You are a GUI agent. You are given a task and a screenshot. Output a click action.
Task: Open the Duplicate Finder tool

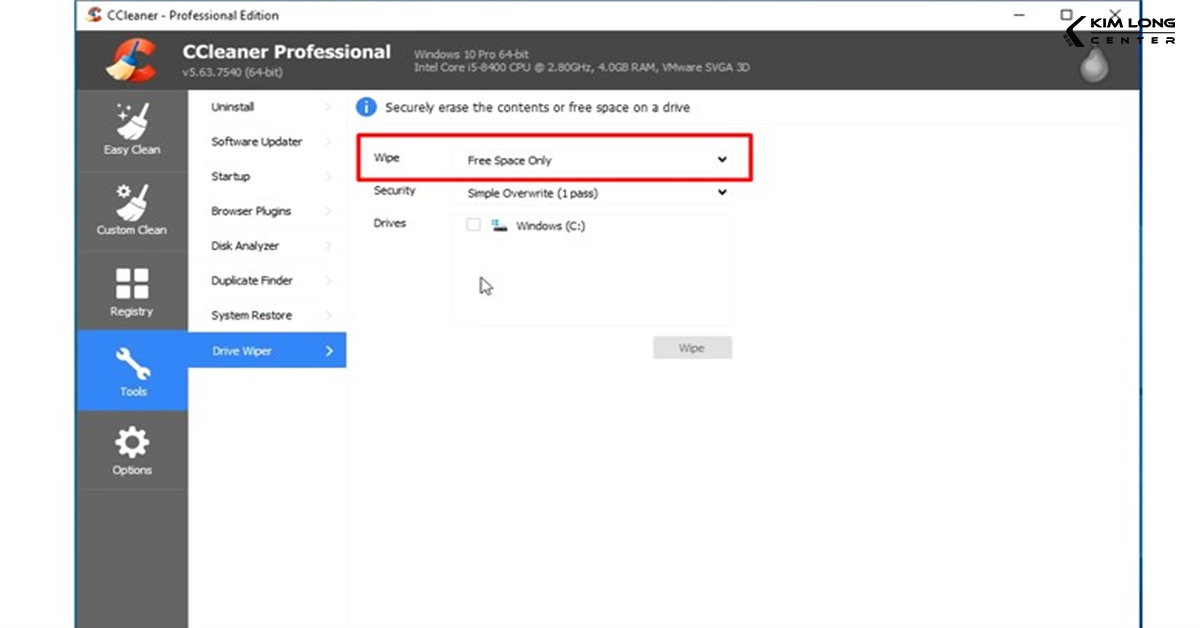tap(252, 281)
